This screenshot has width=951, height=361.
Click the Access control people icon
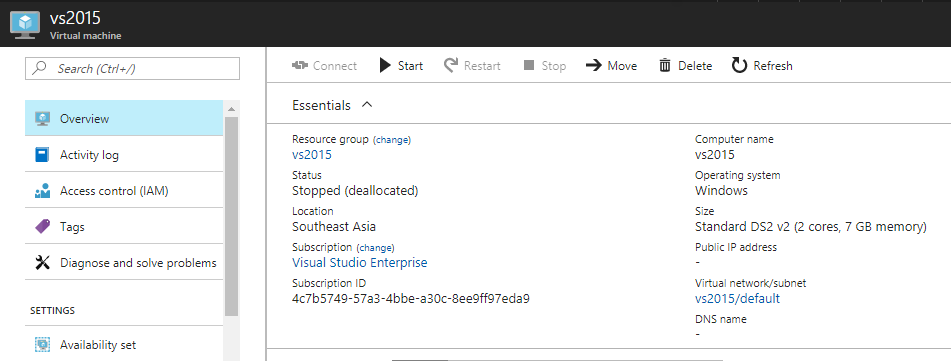click(42, 191)
